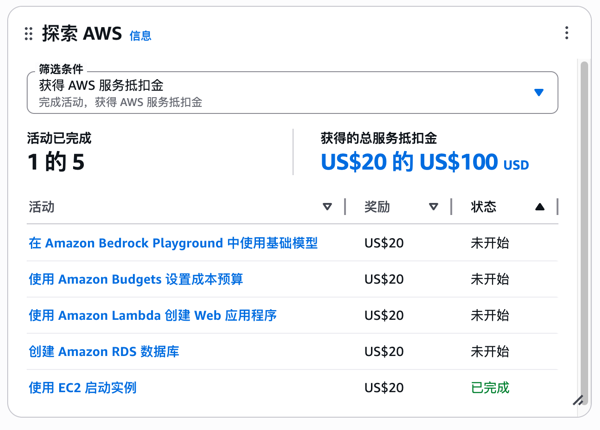
Task: Click the 活动 column header label
Action: [42, 207]
